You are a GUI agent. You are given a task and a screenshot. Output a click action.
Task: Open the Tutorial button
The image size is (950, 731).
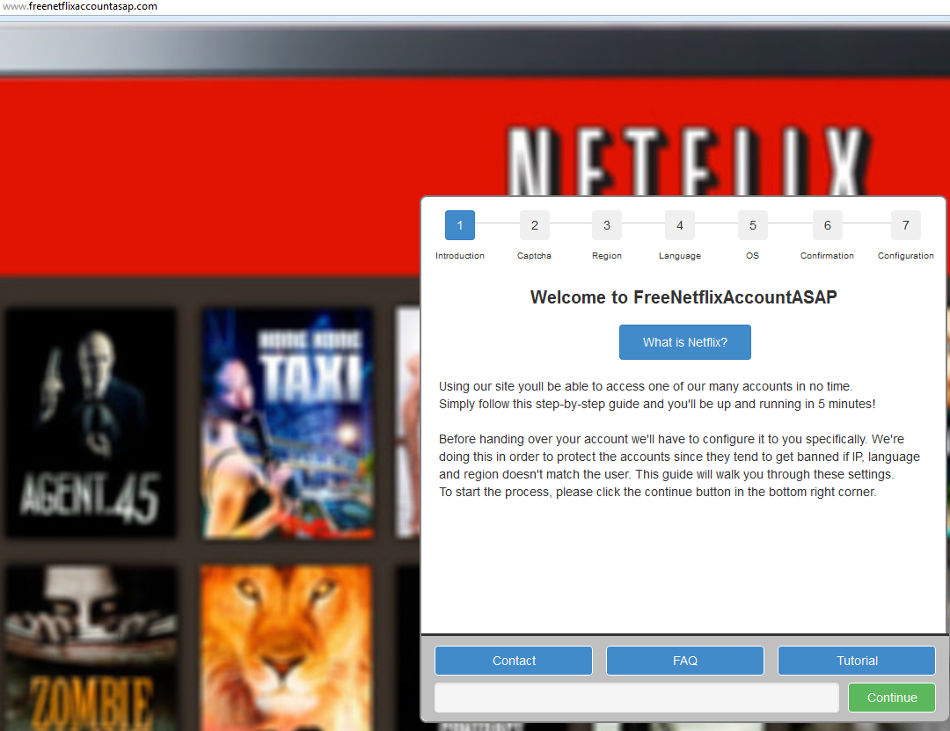[x=857, y=661]
